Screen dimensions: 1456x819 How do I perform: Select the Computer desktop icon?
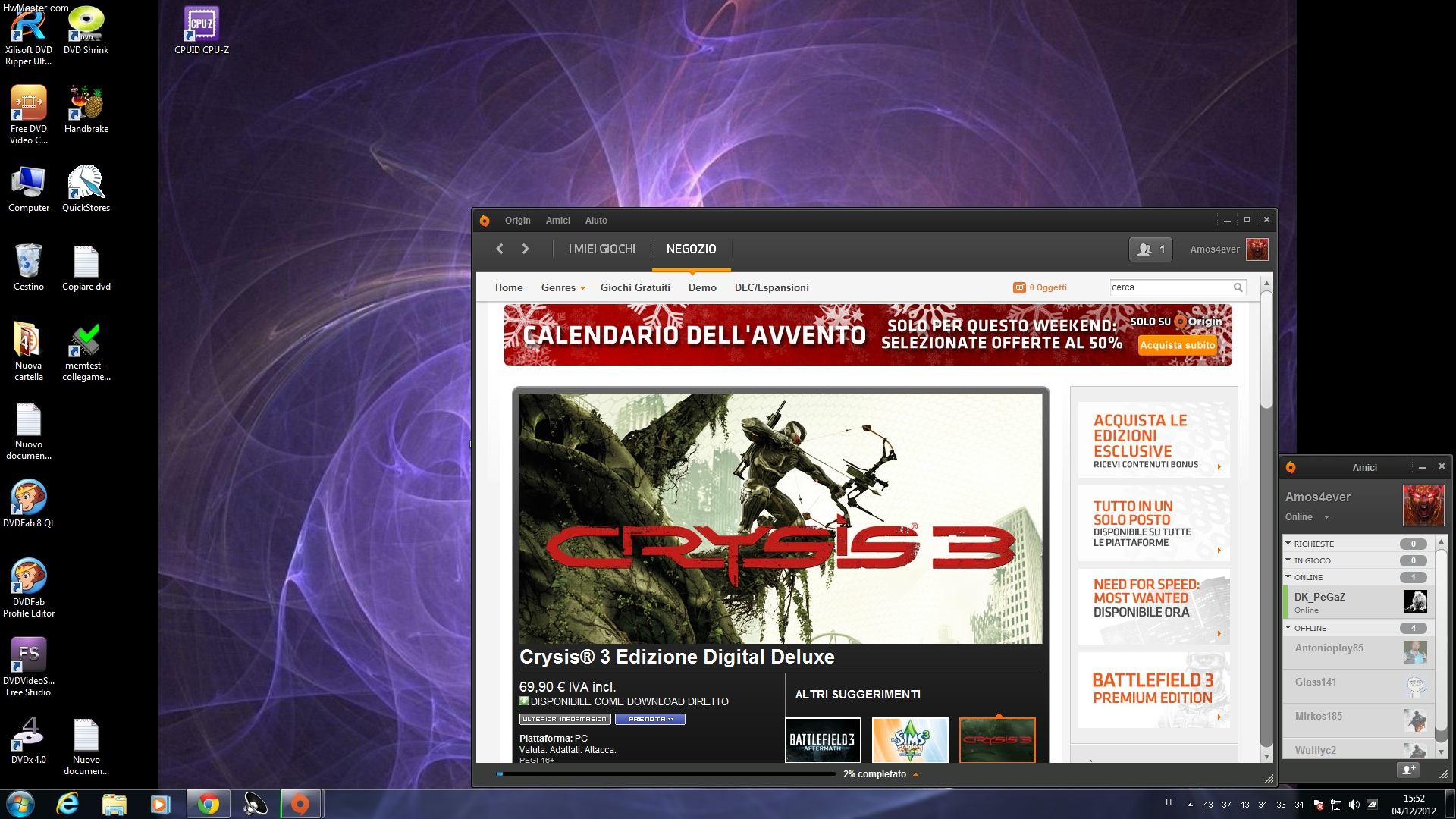(29, 189)
